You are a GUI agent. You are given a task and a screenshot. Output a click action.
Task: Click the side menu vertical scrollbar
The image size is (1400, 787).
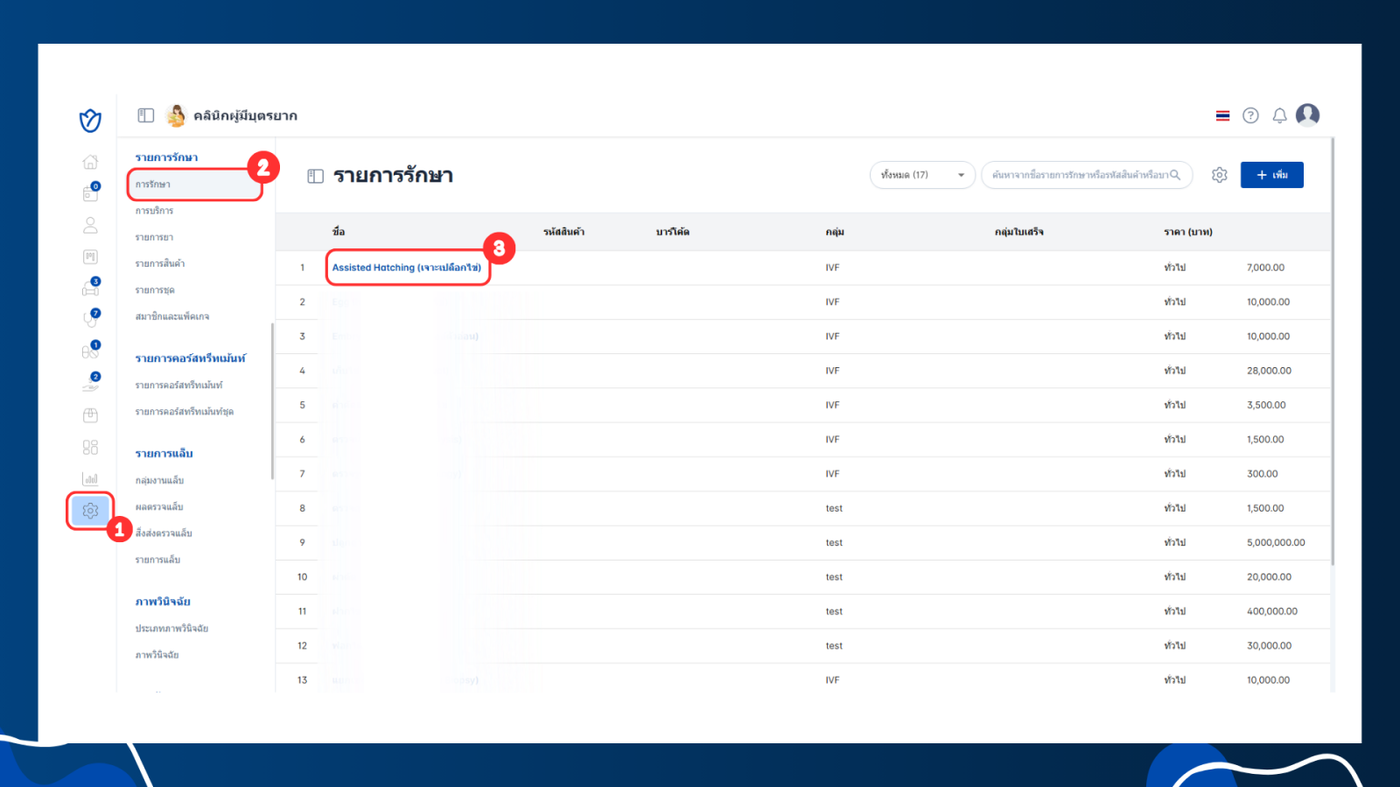[x=273, y=400]
